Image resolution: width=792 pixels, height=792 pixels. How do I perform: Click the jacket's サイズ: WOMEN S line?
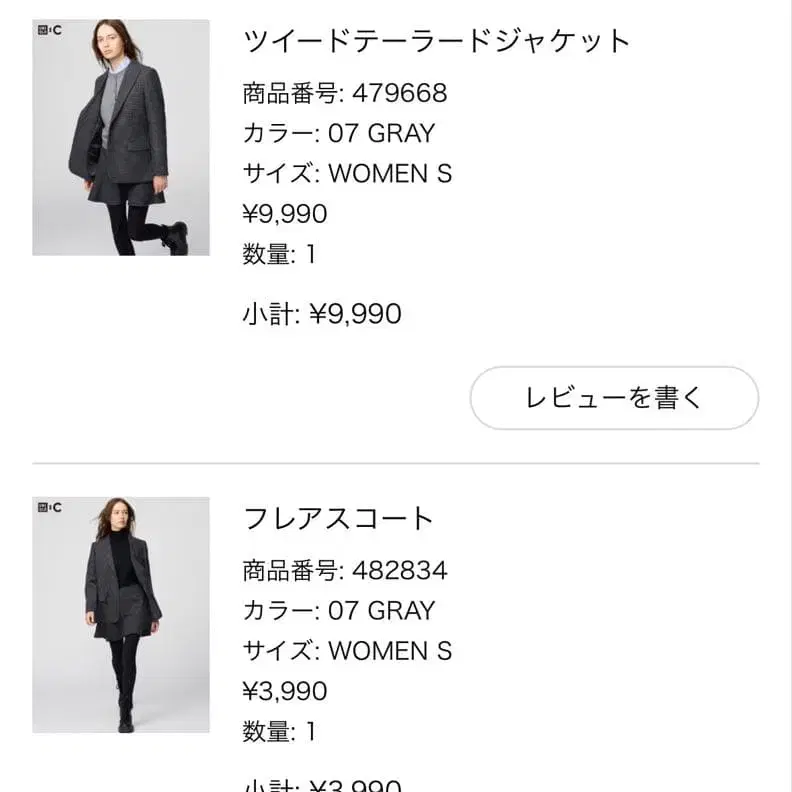click(x=347, y=174)
